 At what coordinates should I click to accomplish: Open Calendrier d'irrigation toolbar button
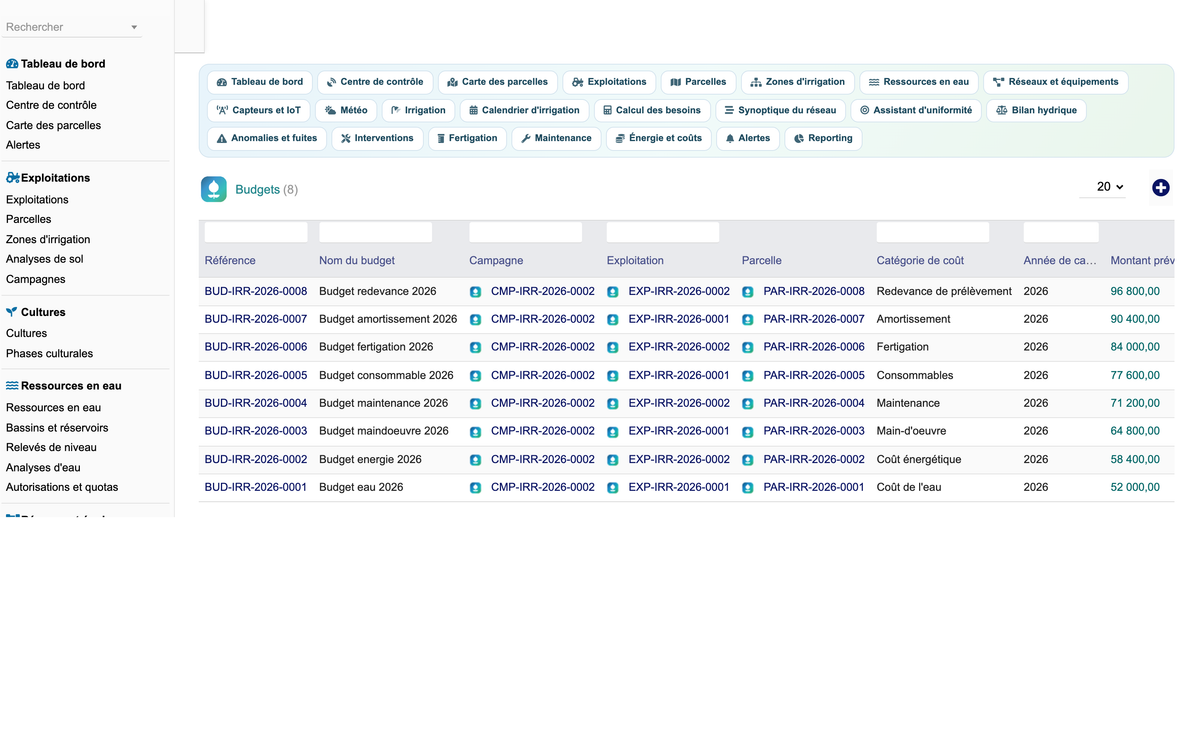click(x=524, y=110)
